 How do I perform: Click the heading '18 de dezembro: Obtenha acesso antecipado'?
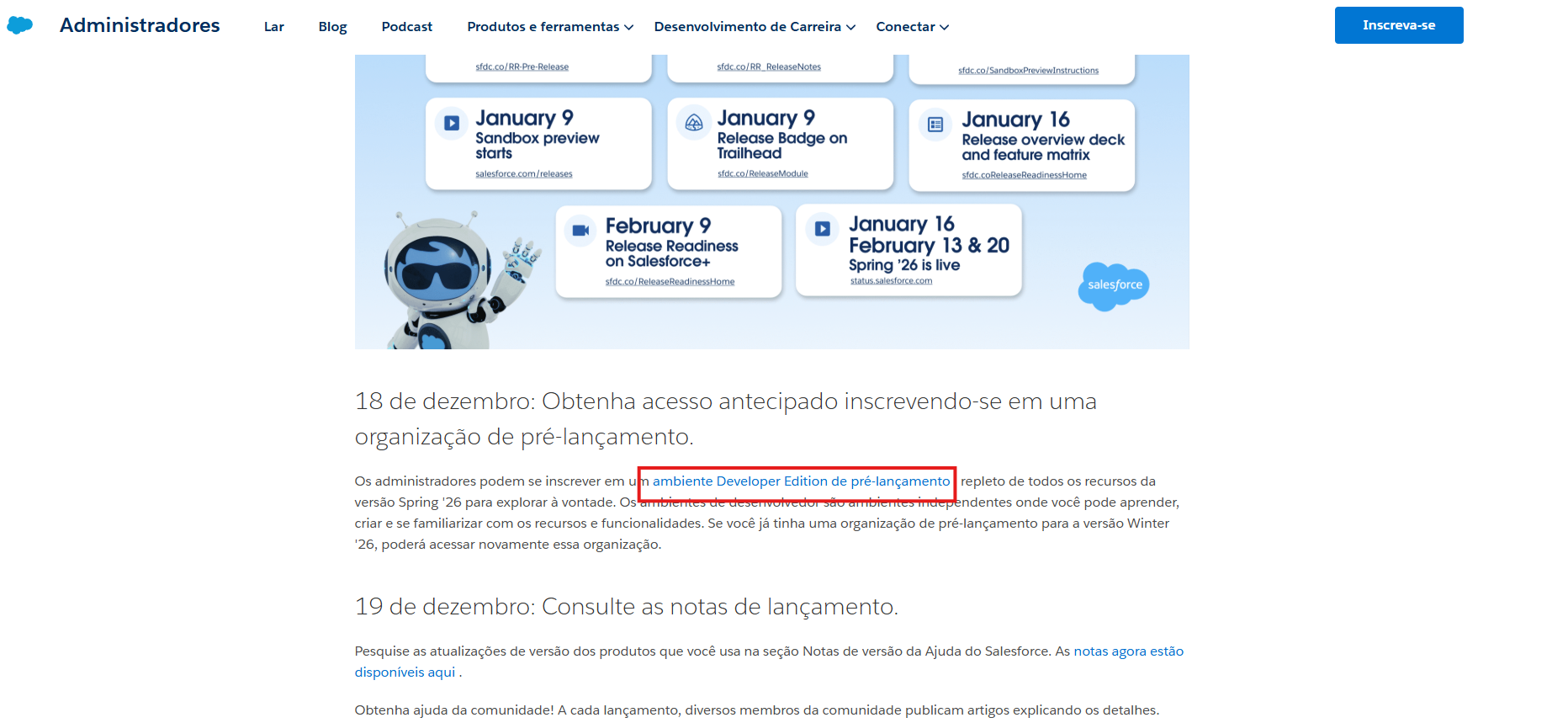point(726,418)
